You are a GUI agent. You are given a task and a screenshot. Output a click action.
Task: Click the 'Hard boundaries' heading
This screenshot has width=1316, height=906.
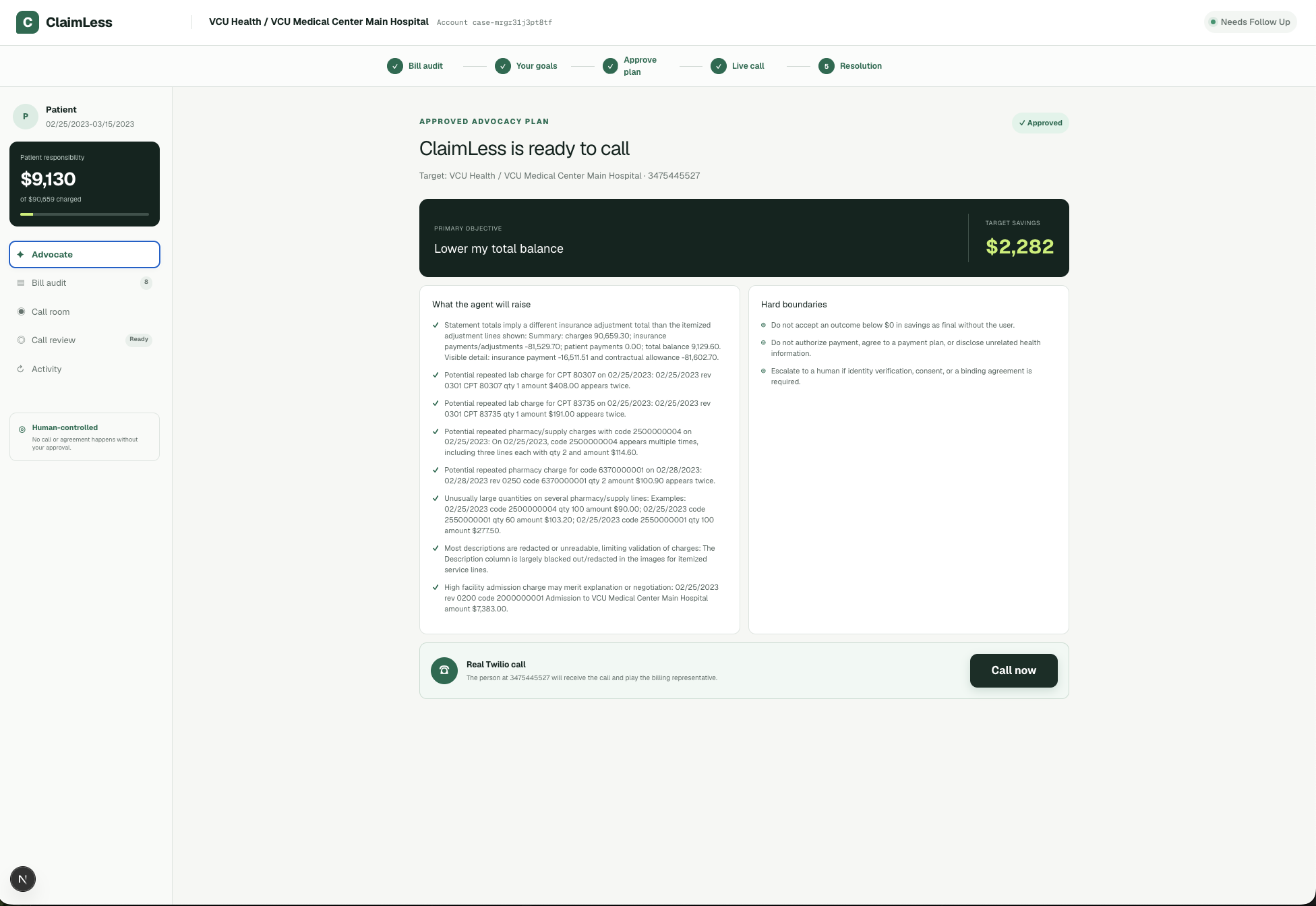pos(794,305)
